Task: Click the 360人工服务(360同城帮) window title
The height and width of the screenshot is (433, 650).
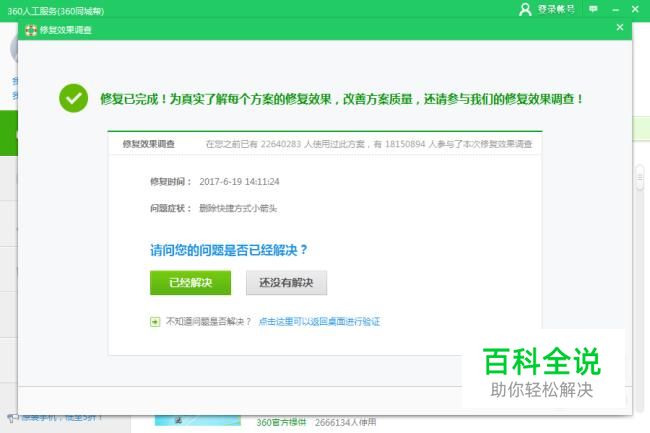Action: coord(56,11)
